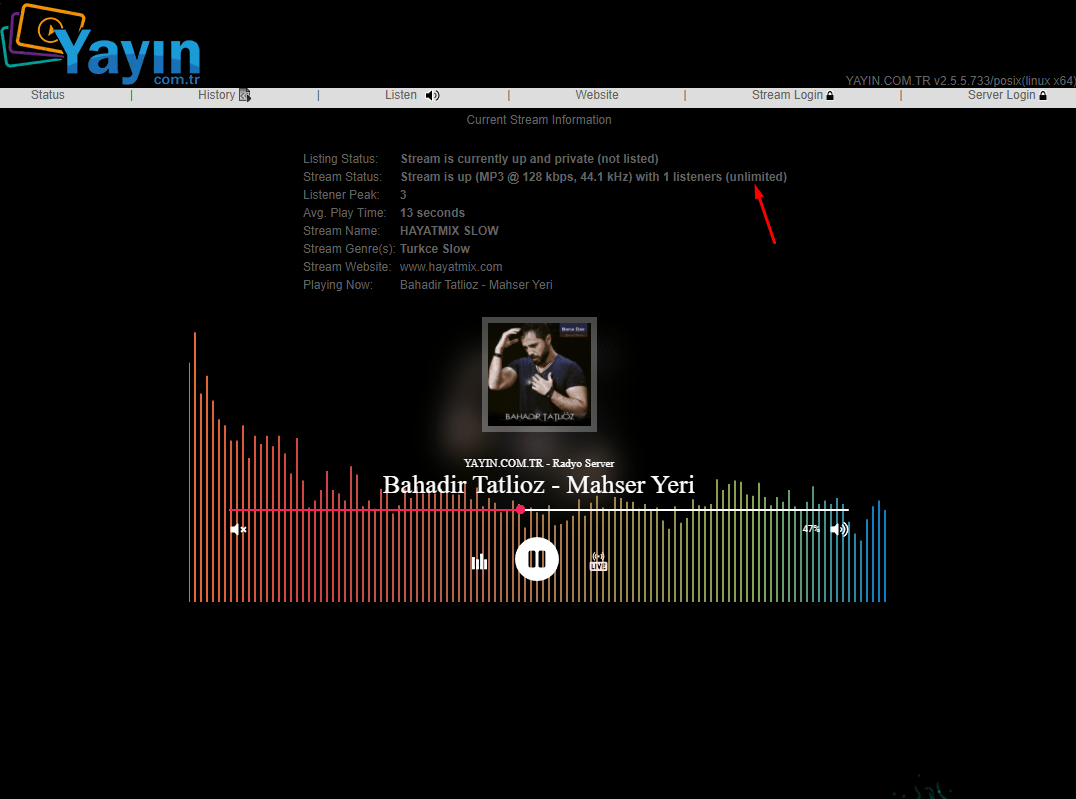Click the LIVE broadcast icon
1076x799 pixels.
(598, 561)
